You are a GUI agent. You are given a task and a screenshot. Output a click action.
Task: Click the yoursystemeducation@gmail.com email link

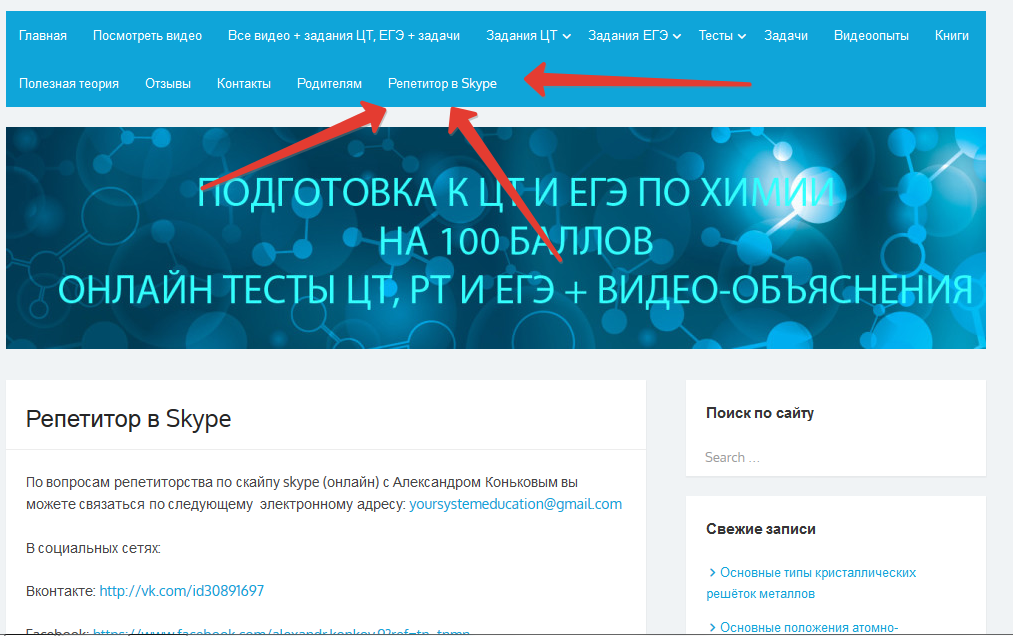516,504
